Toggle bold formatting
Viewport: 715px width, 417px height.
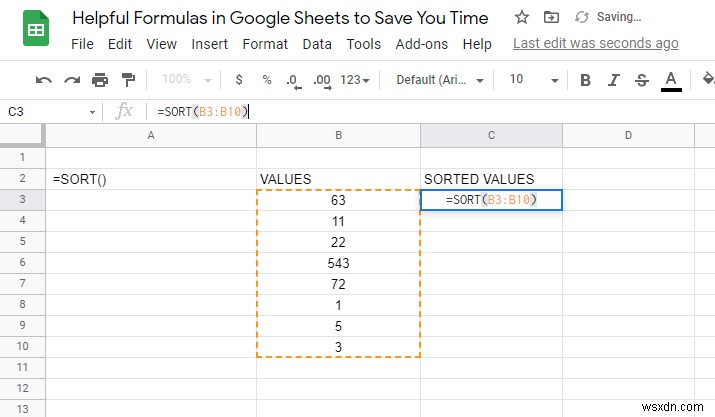586,80
